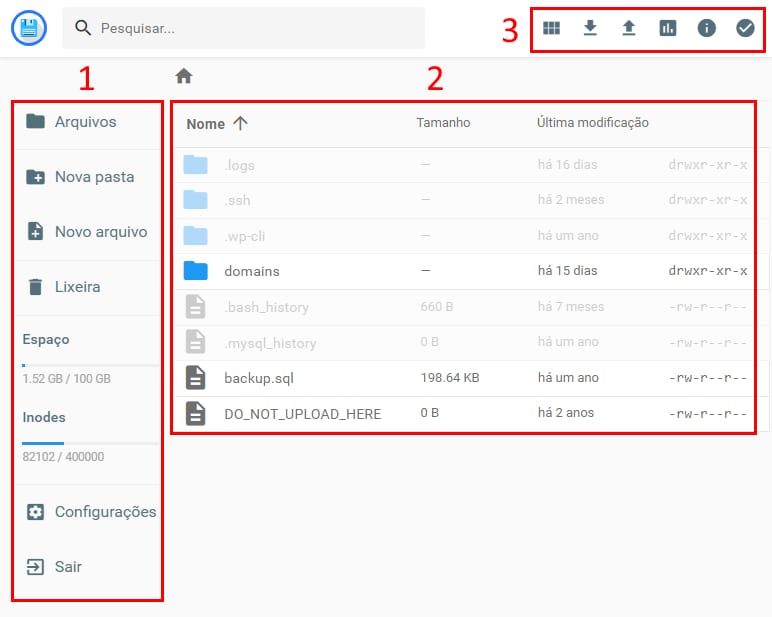Click the home breadcrumb icon

pos(183,76)
